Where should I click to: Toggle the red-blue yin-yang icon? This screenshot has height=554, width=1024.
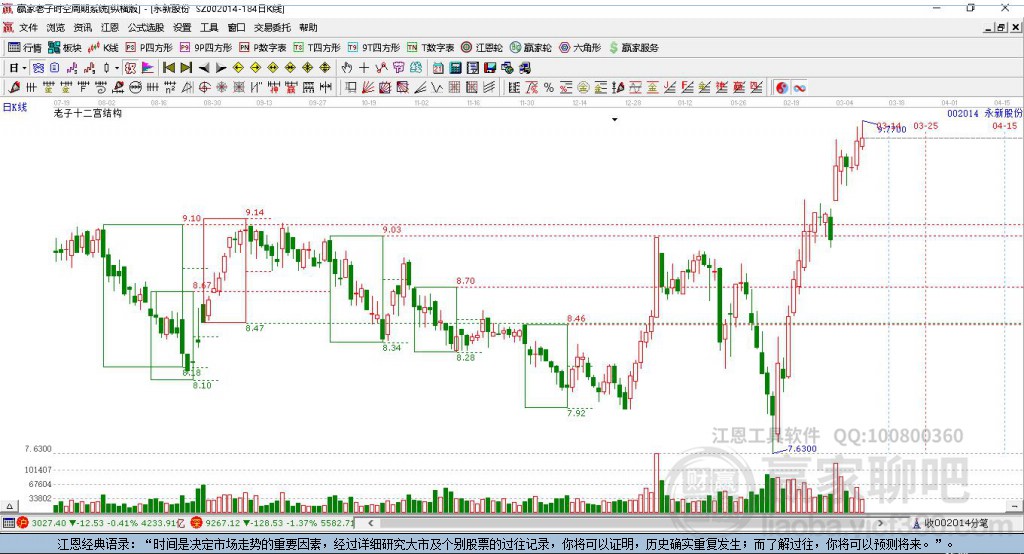(x=782, y=88)
